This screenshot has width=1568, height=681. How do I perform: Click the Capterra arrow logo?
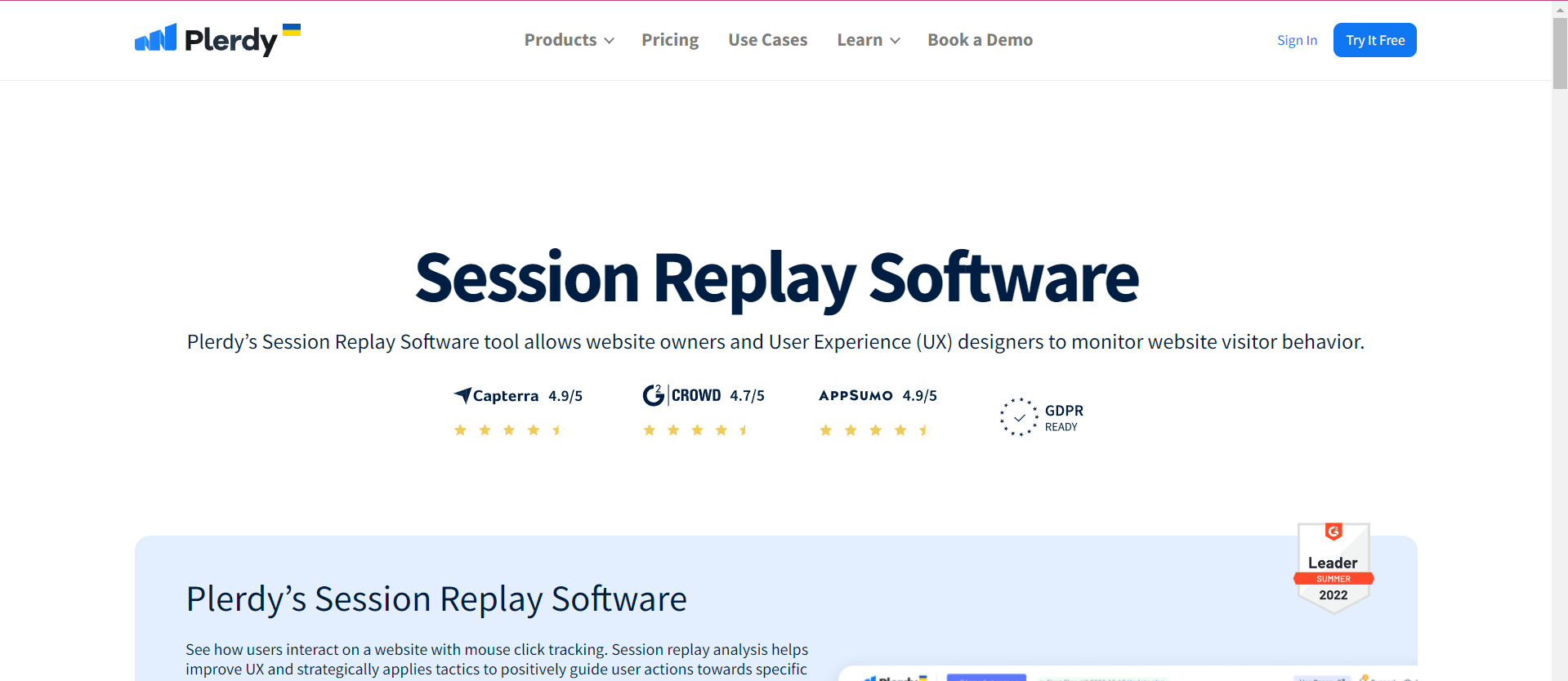tap(462, 395)
